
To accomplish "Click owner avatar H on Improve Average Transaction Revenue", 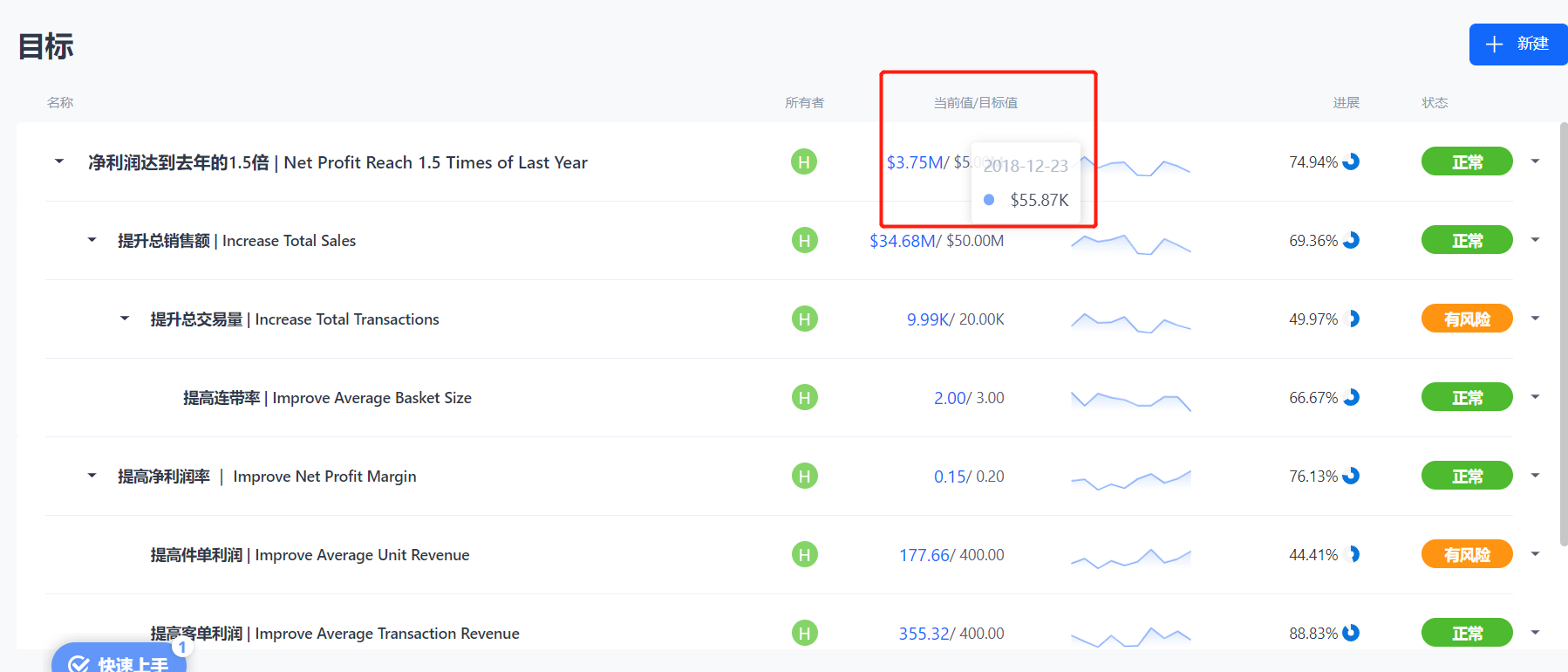I will [x=804, y=633].
